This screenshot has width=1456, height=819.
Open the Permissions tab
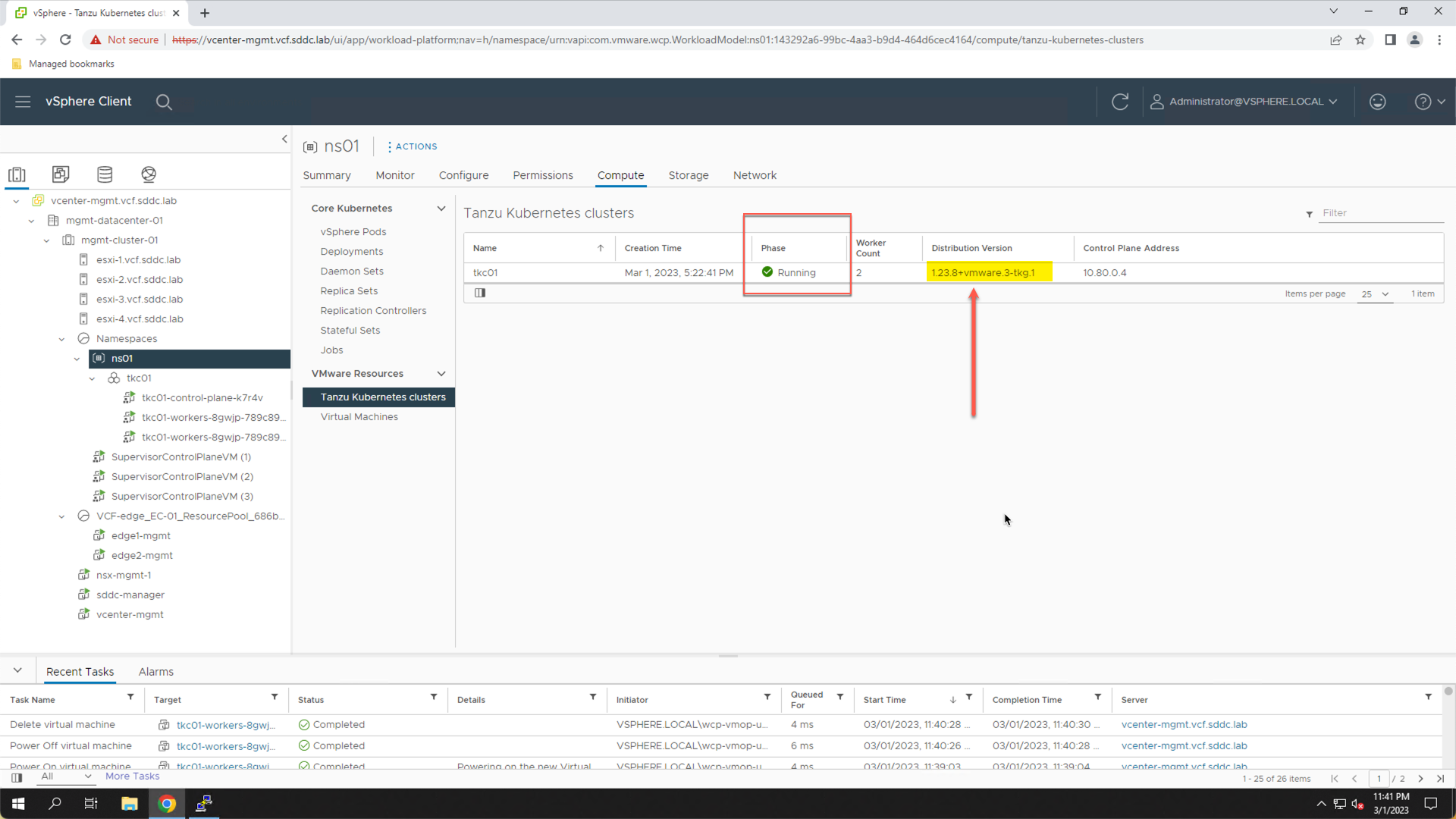(543, 175)
